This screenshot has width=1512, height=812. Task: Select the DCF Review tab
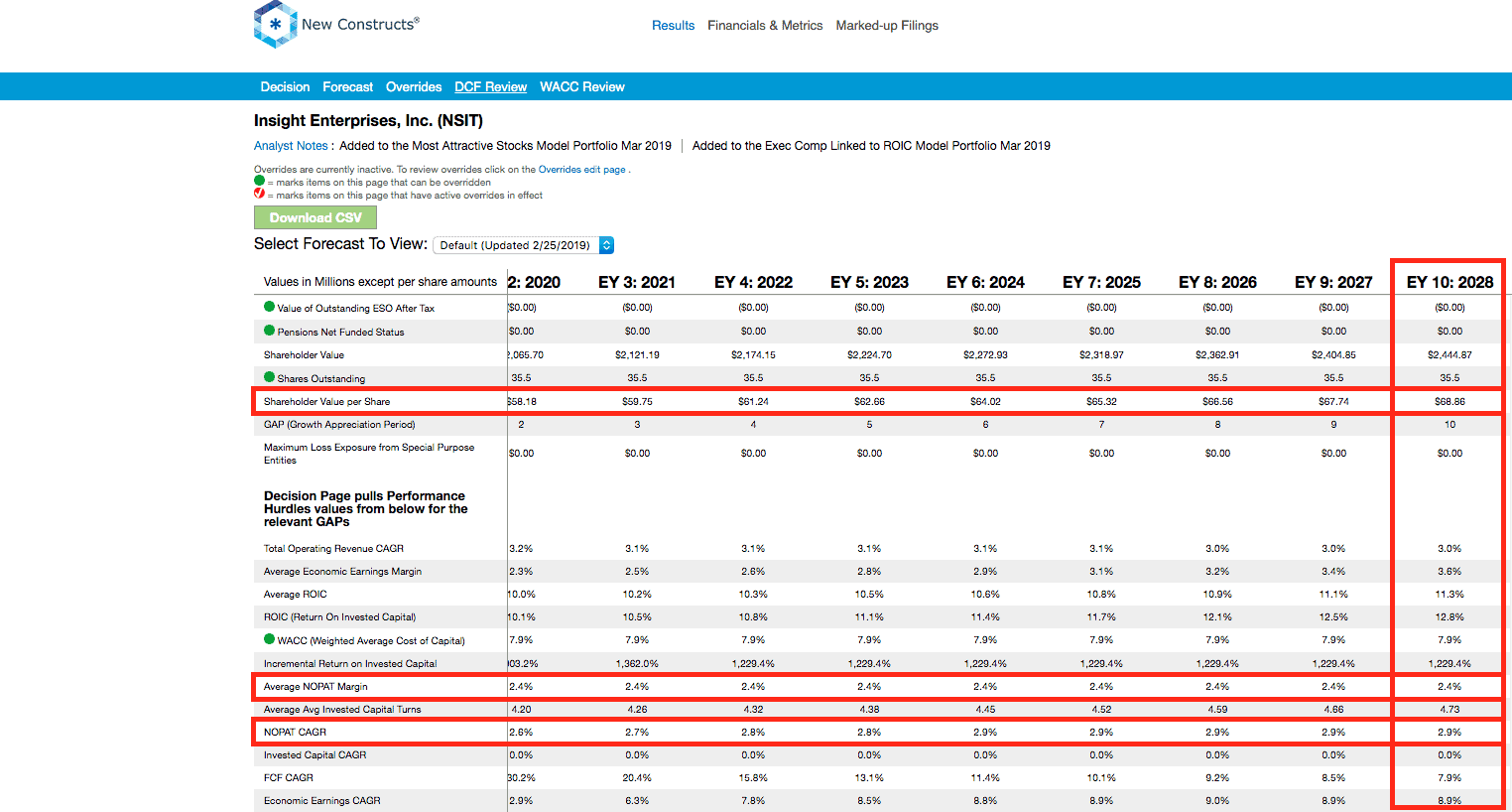(x=490, y=87)
